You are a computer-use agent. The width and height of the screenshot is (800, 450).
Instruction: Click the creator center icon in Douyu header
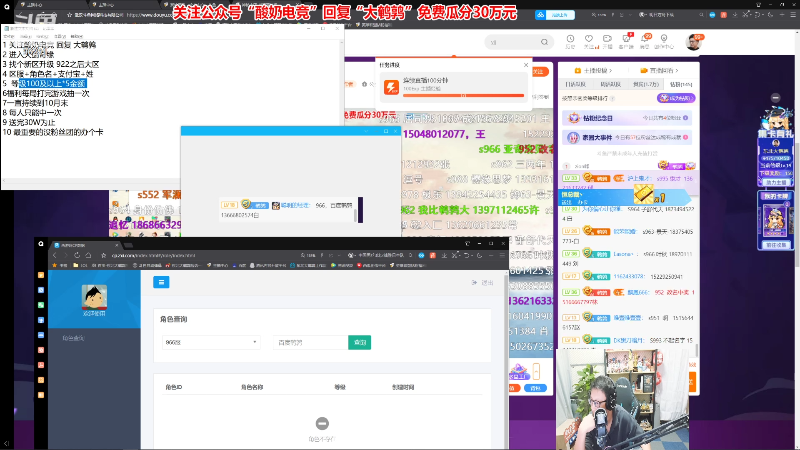pyautogui.click(x=664, y=39)
